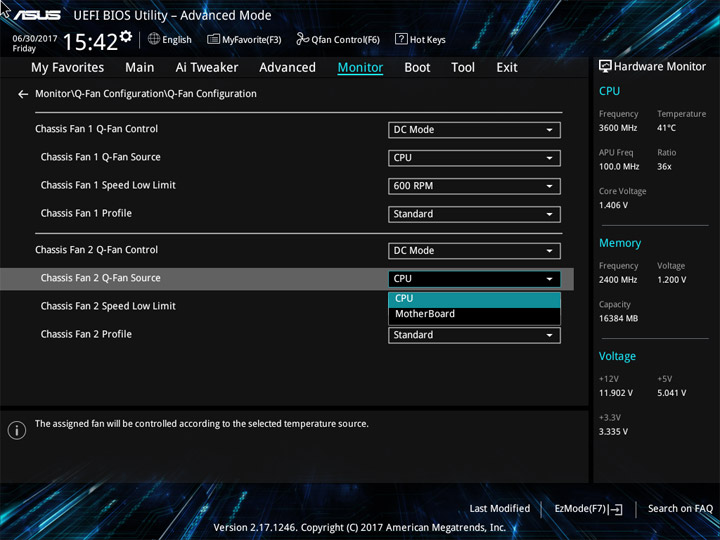Open Search on FAQ link

click(680, 509)
